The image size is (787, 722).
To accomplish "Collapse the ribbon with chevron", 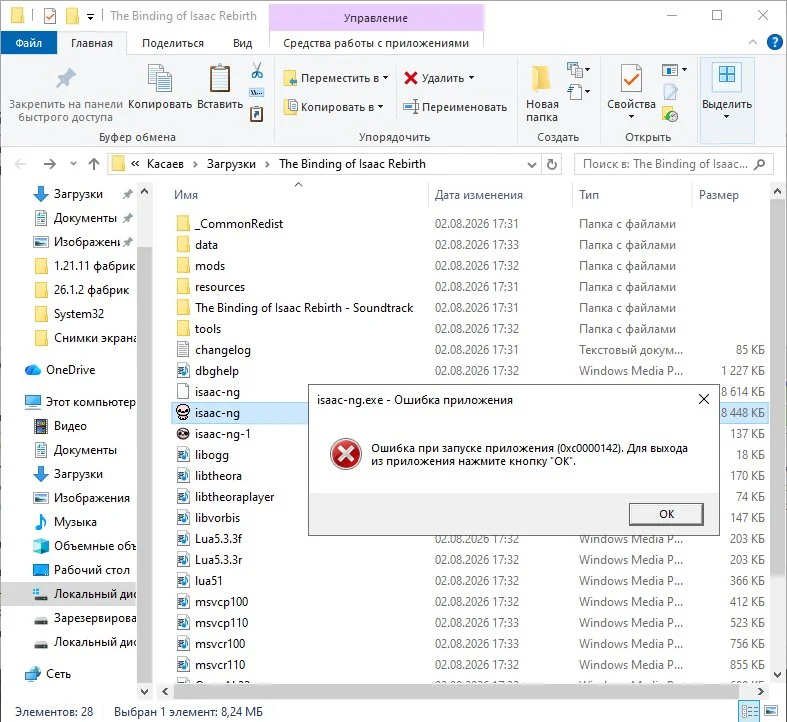I will (752, 43).
